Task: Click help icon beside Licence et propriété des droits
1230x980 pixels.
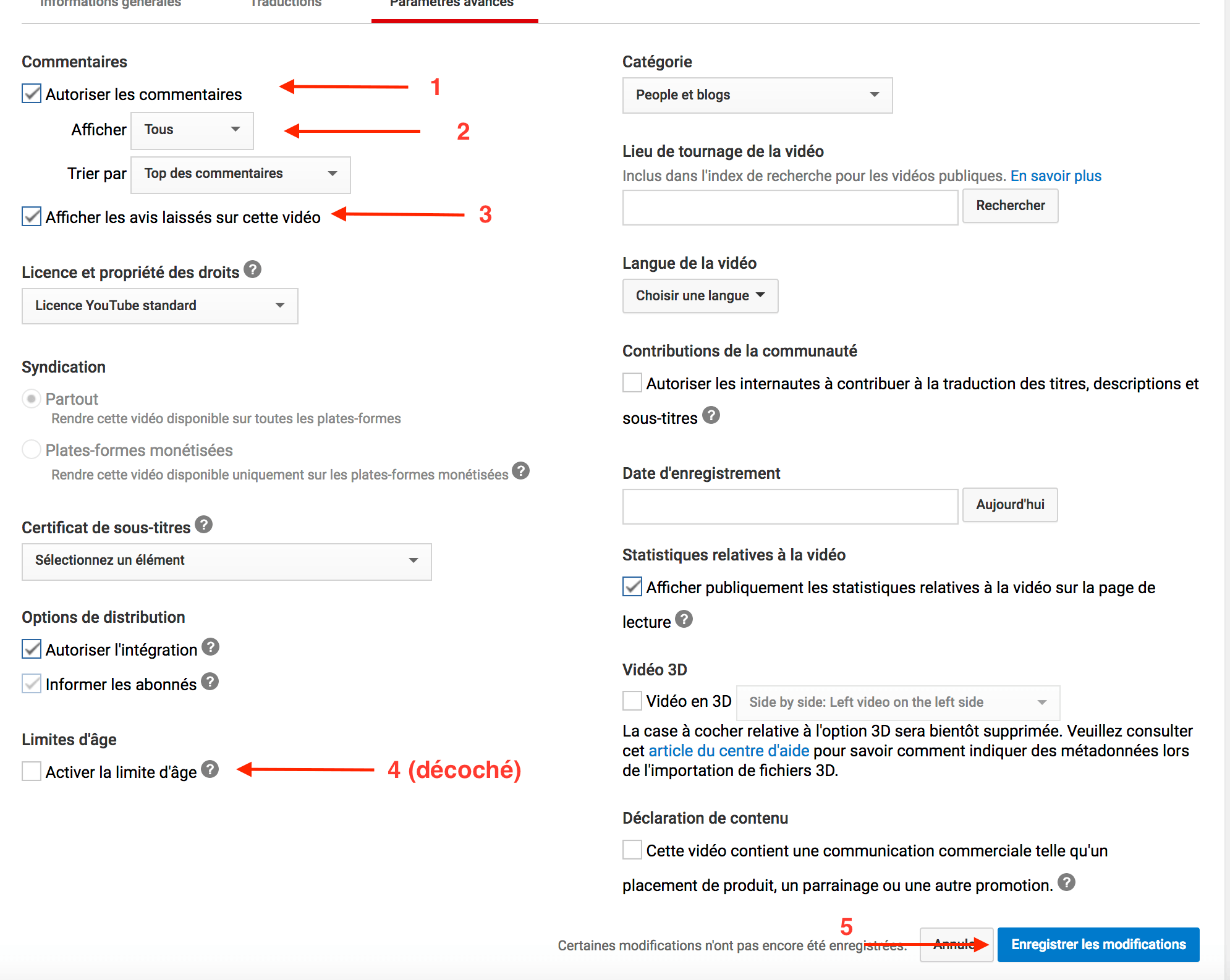Action: [252, 269]
